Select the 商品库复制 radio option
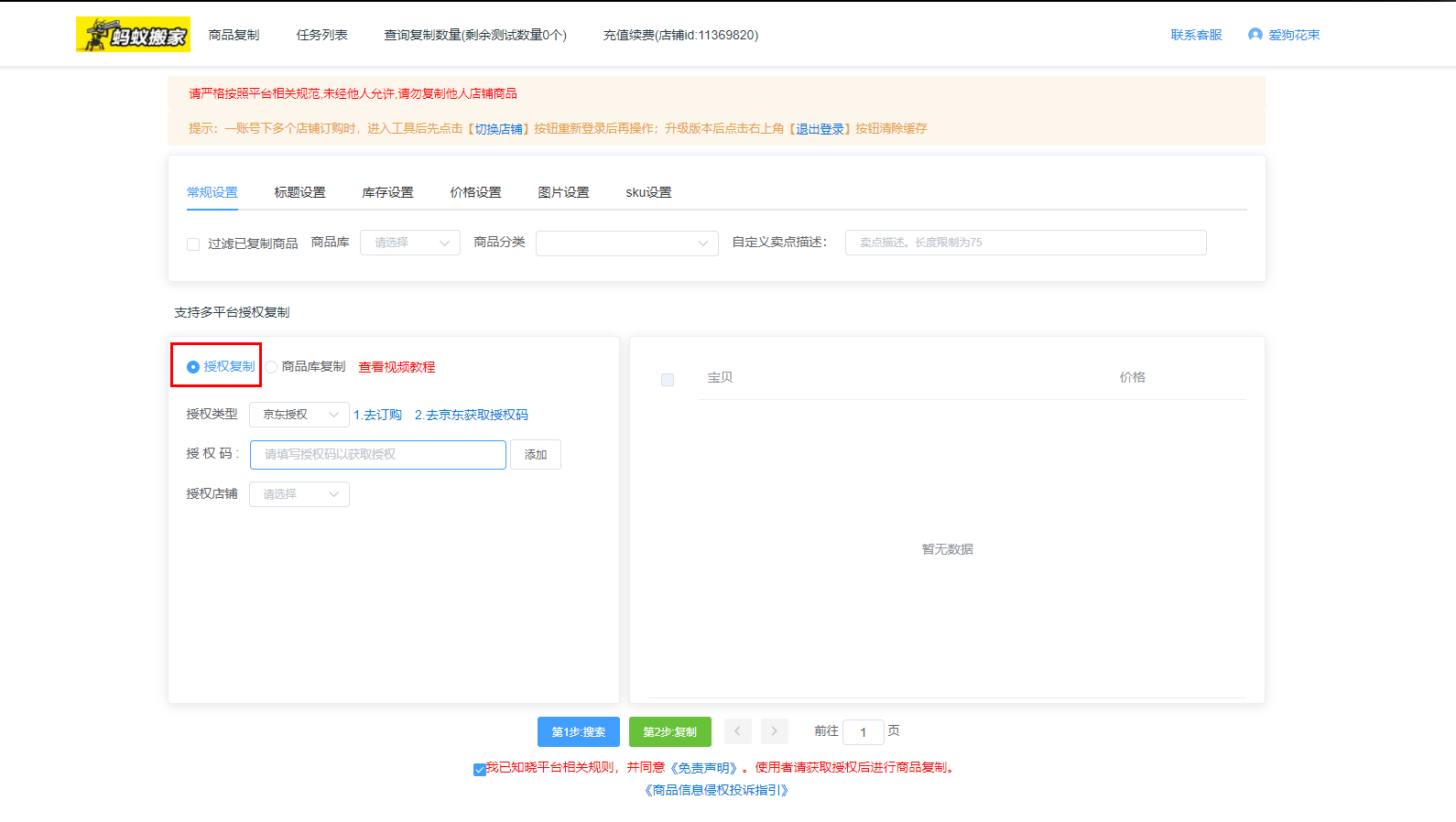1456x822 pixels. coord(272,367)
